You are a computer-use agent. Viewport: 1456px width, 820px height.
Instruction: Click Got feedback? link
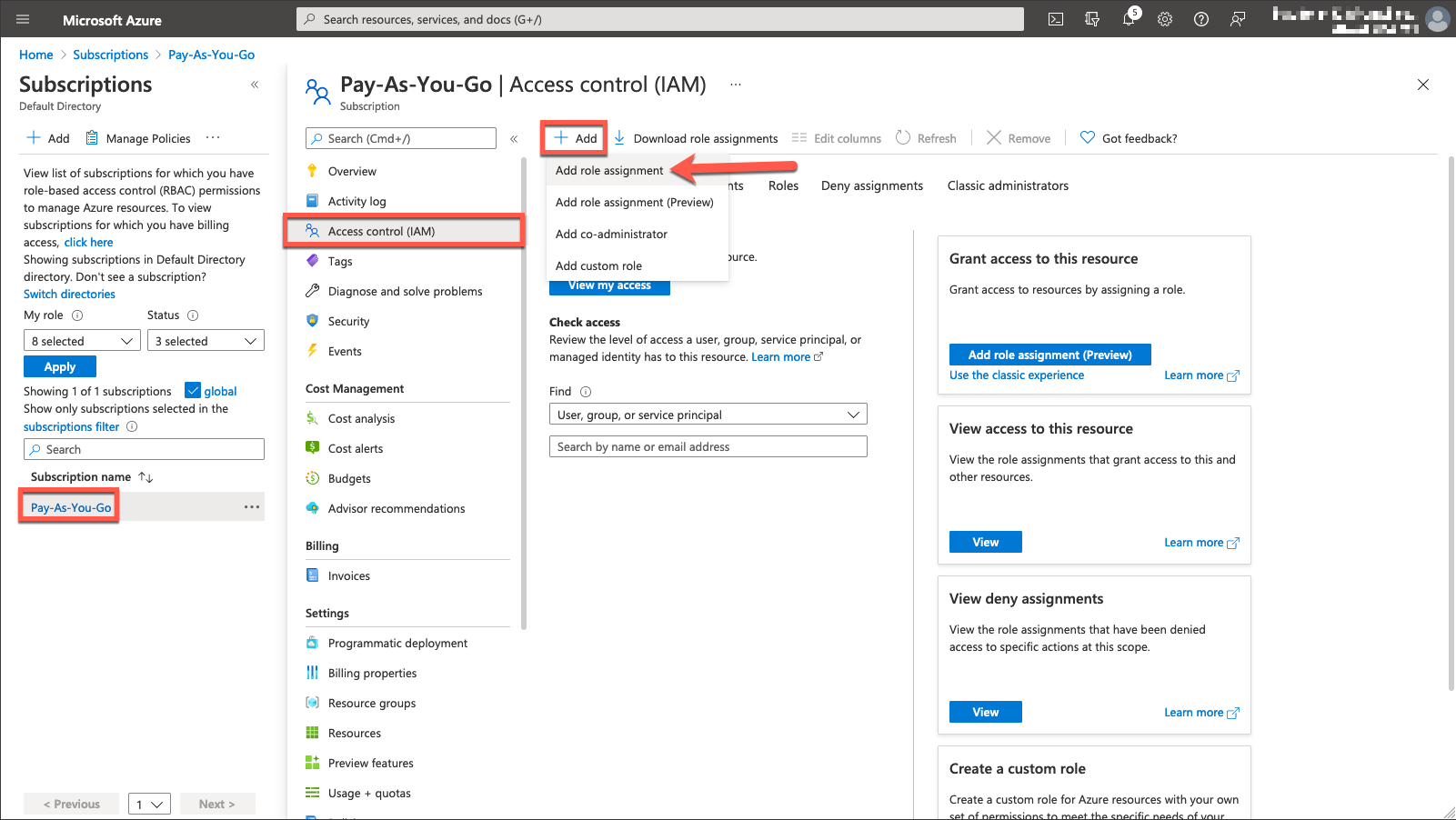pos(1129,138)
